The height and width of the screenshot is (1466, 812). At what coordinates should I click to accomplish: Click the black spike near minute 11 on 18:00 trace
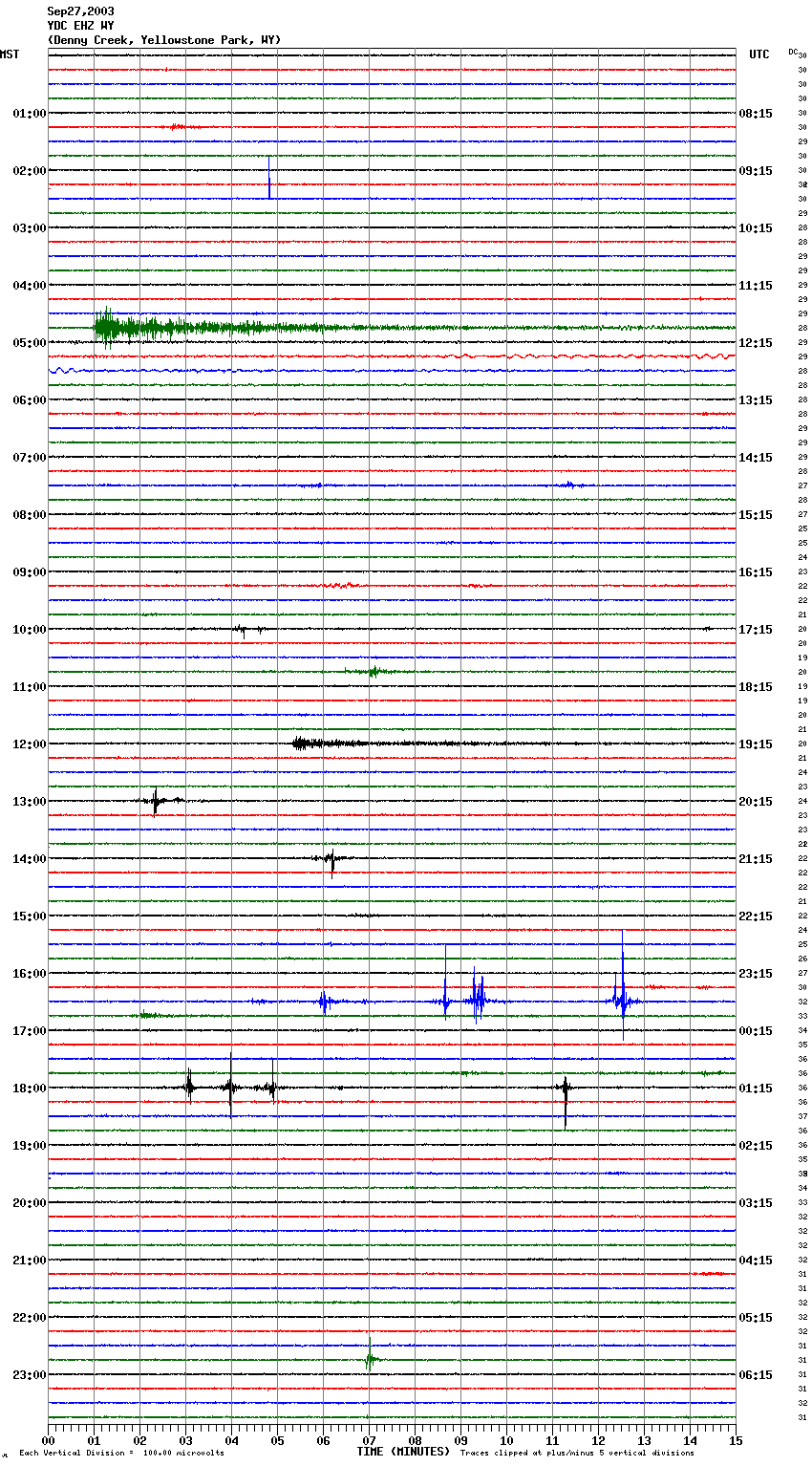(566, 1101)
